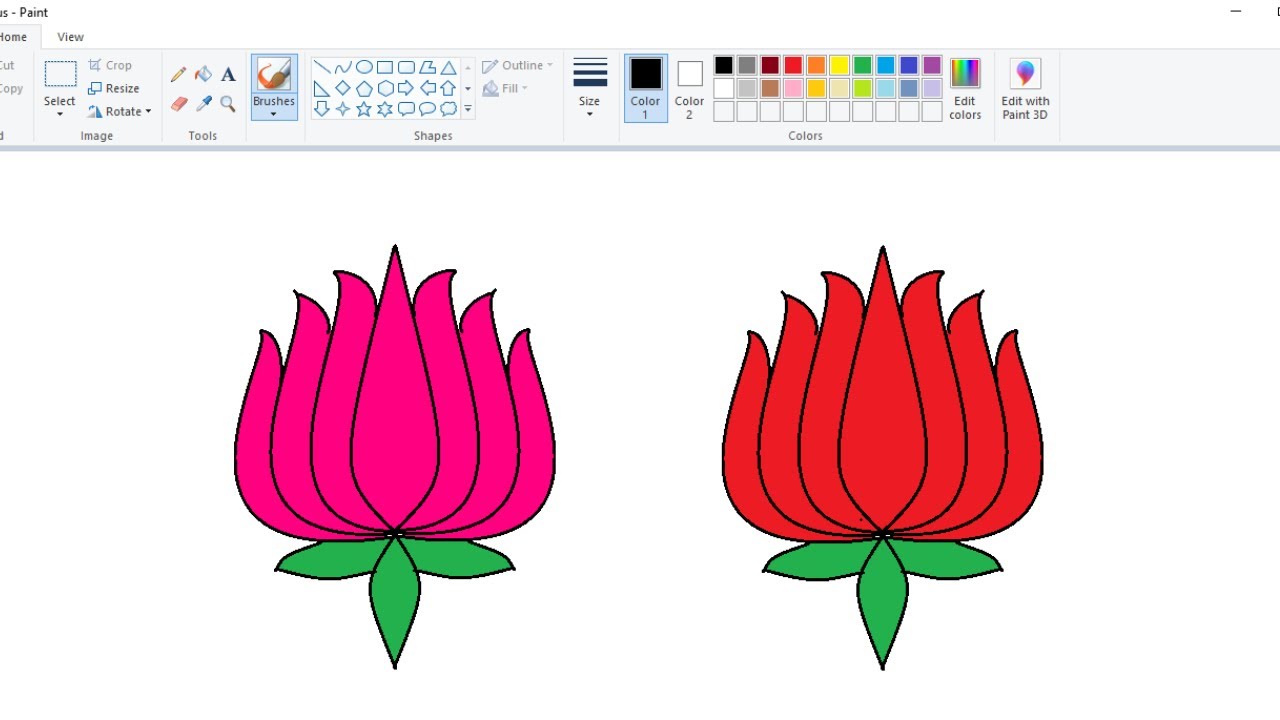Choose the Hexagon shape
Viewport: 1280px width, 720px height.
(385, 89)
